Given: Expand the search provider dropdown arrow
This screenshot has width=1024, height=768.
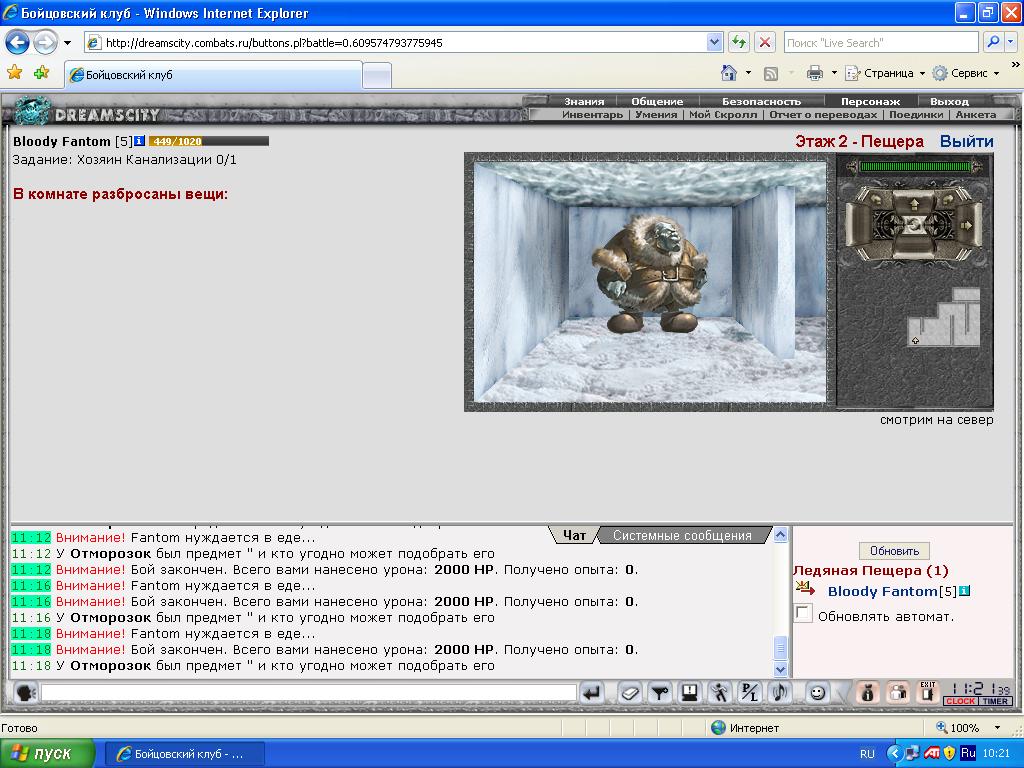Looking at the screenshot, I should (x=1011, y=42).
